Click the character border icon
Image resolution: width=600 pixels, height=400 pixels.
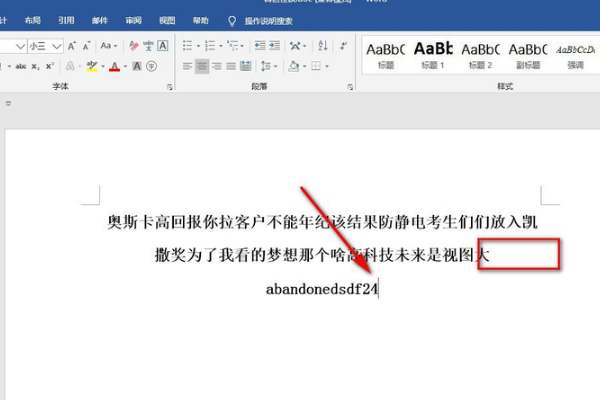(163, 46)
